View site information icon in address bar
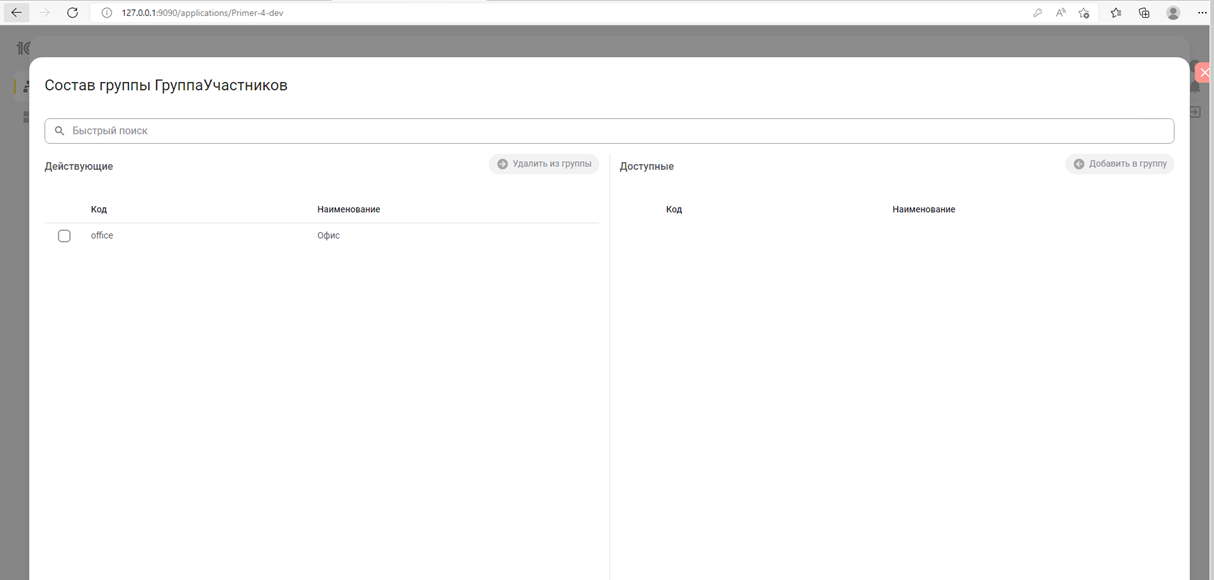Viewport: 1214px width, 580px height. [107, 13]
